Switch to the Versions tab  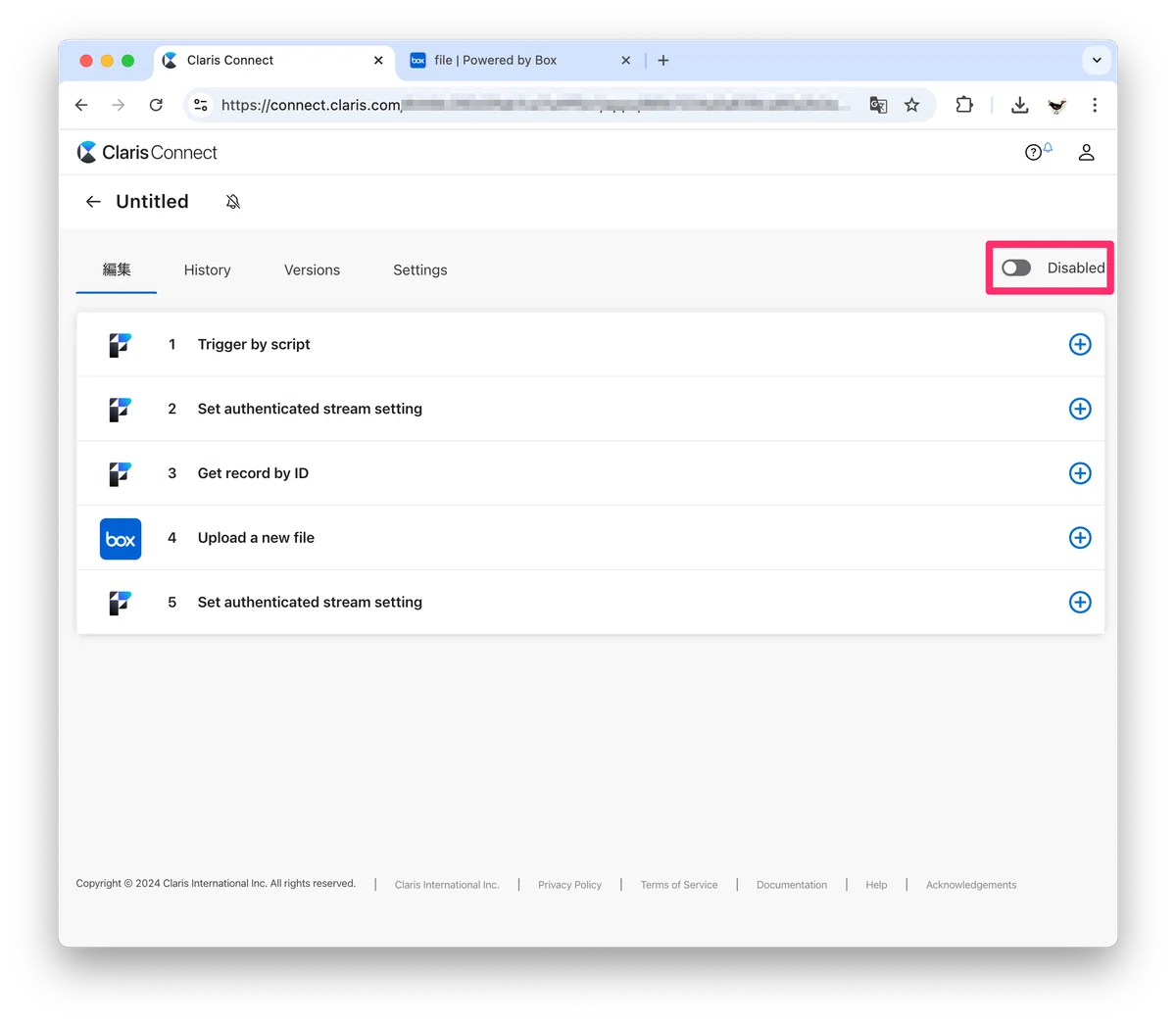click(x=312, y=270)
